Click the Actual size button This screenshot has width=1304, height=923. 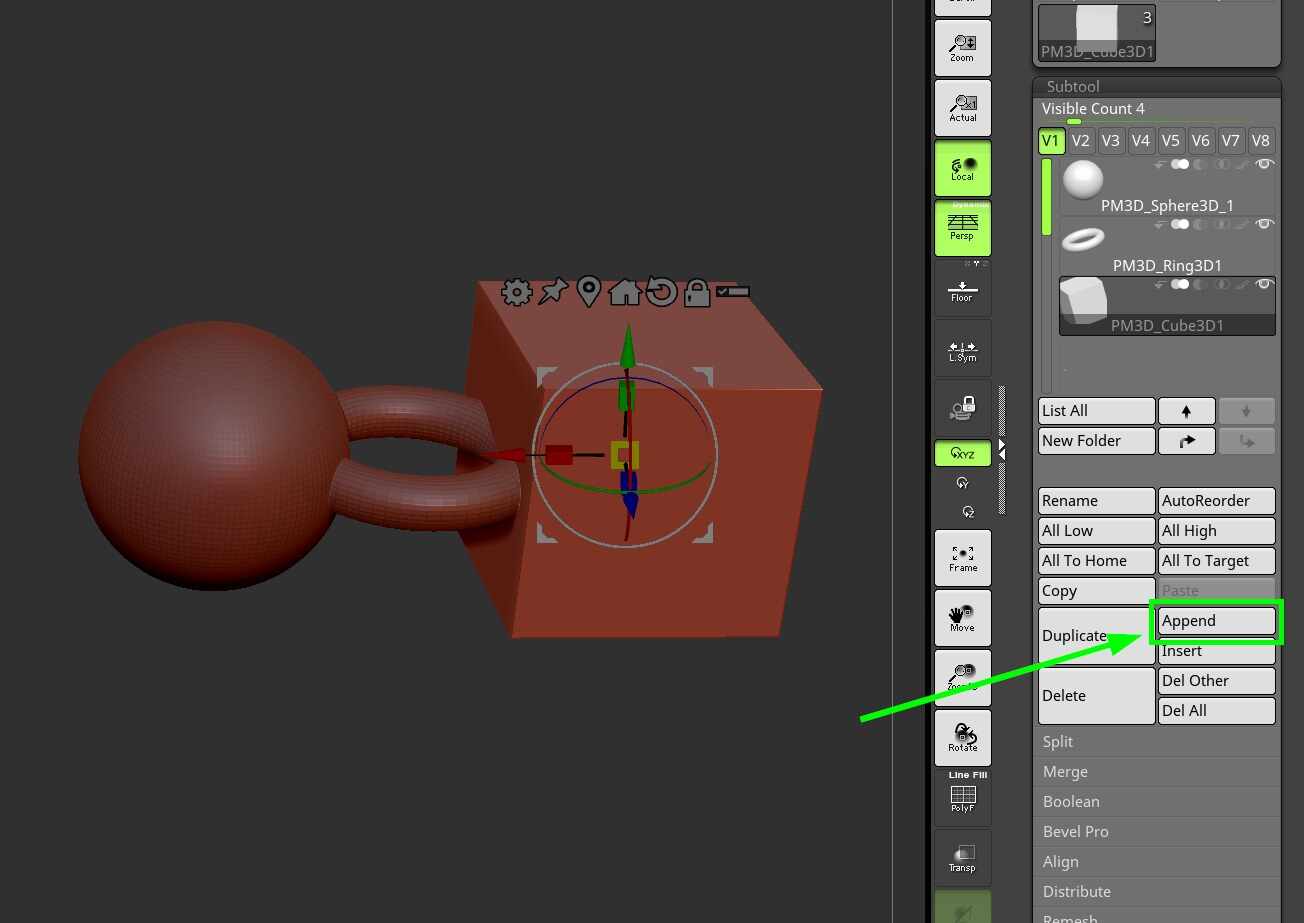click(962, 108)
